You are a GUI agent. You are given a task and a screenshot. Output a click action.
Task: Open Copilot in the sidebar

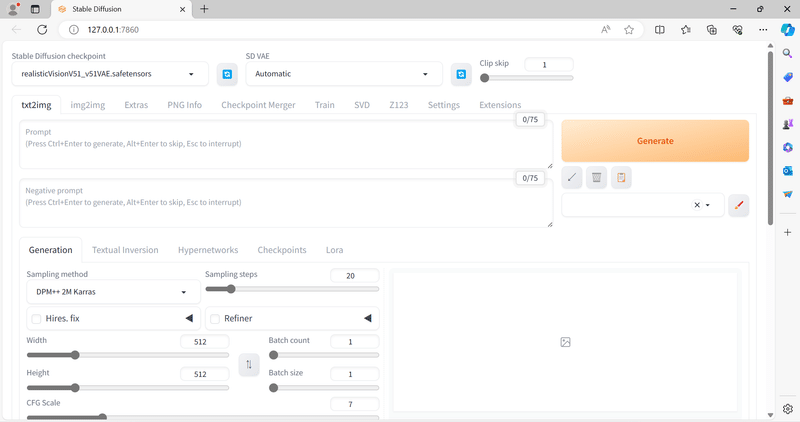[x=788, y=30]
